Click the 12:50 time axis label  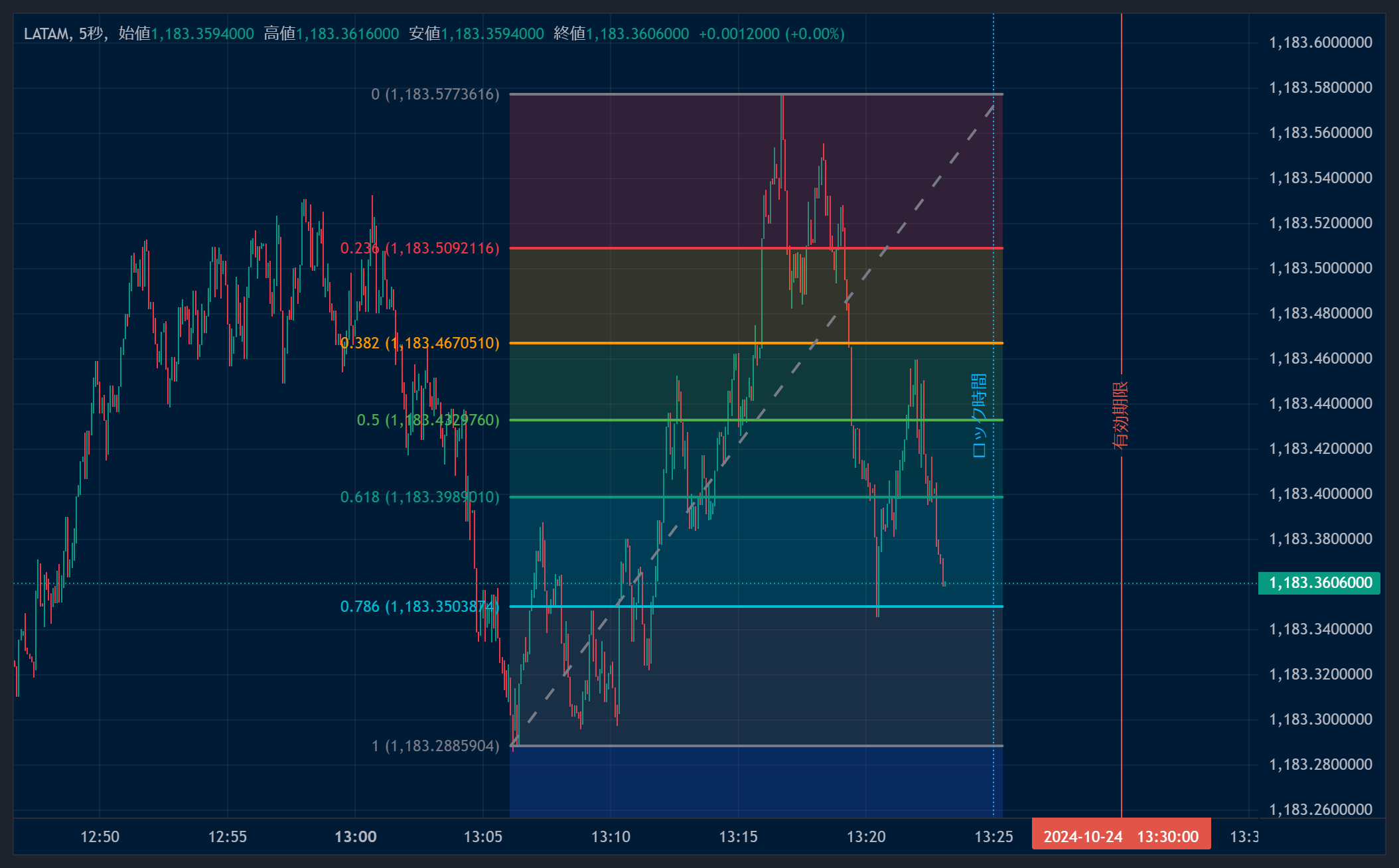click(x=100, y=837)
